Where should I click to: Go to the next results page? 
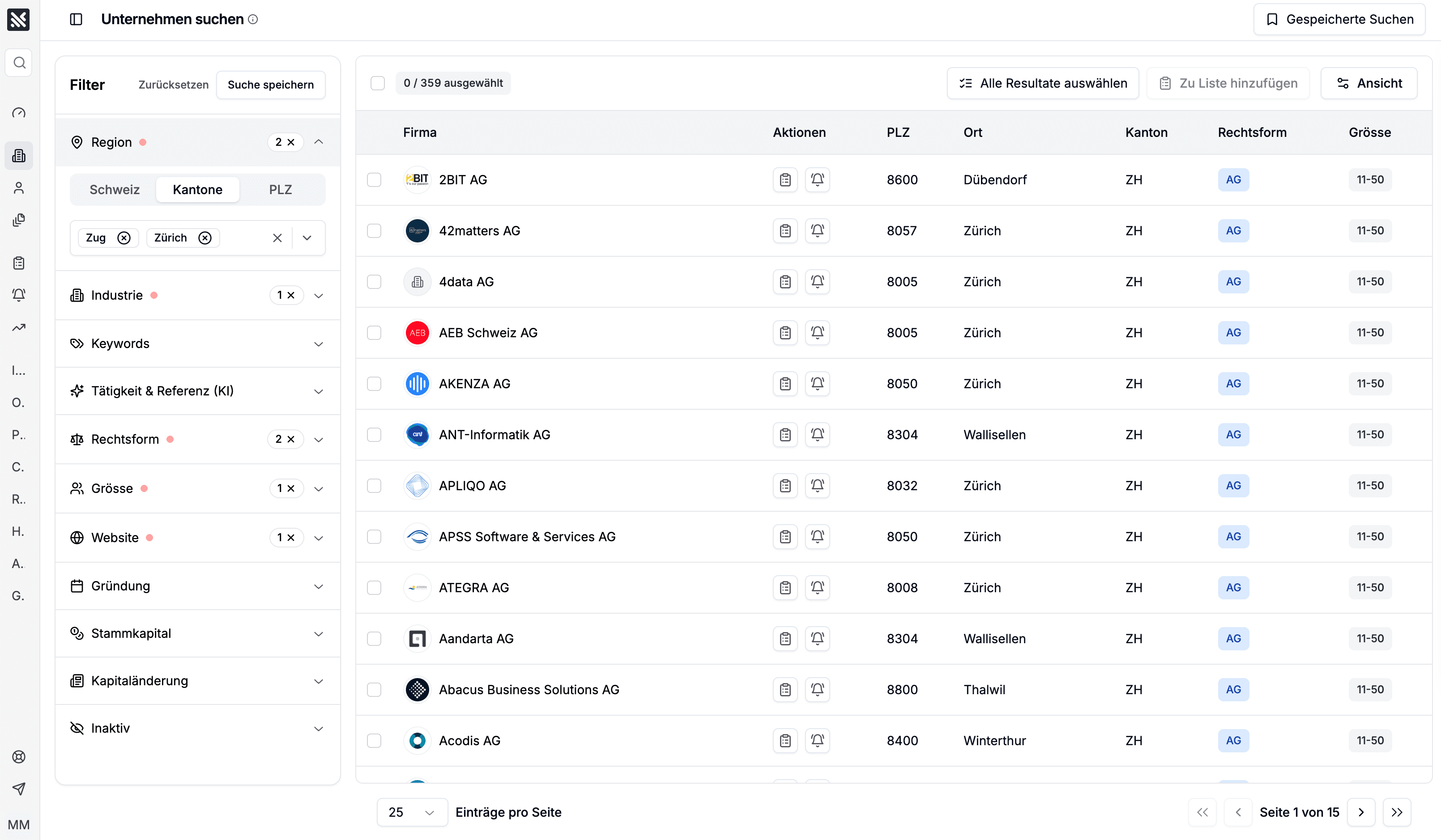[x=1361, y=812]
